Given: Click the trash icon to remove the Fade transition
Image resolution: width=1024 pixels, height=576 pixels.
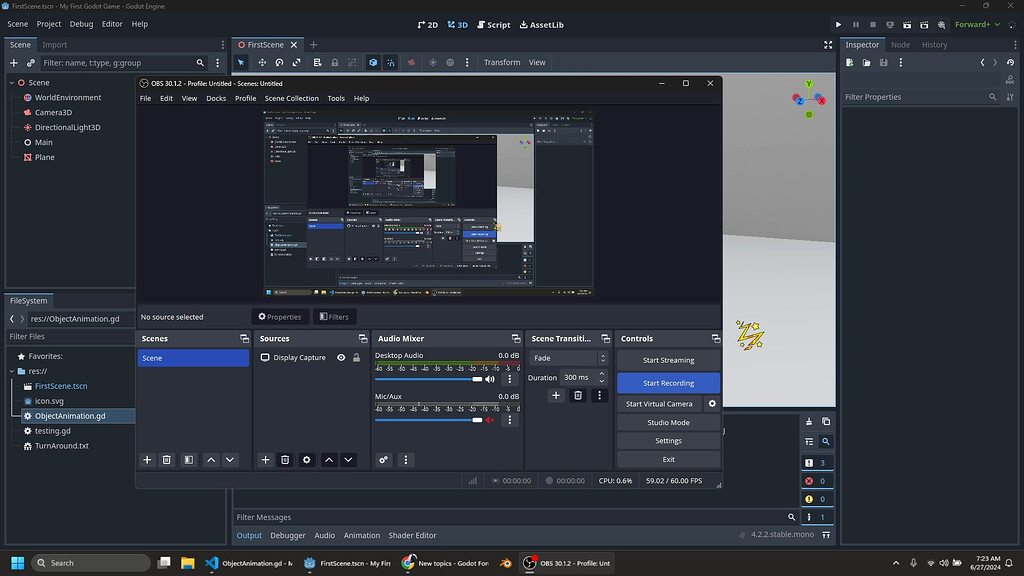Looking at the screenshot, I should [577, 396].
